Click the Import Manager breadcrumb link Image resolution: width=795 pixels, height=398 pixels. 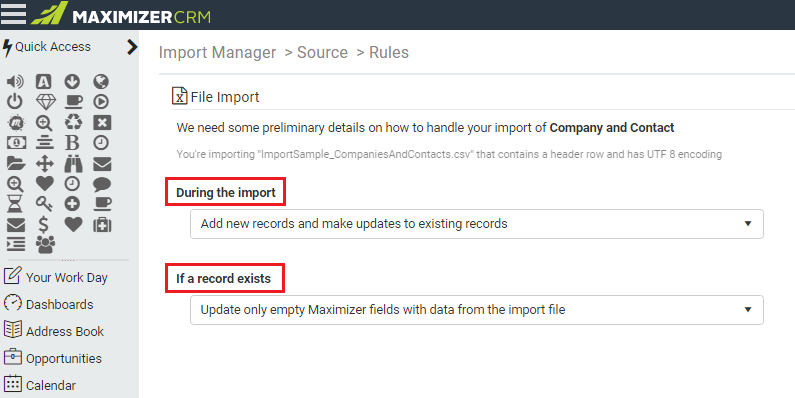pyautogui.click(x=218, y=52)
